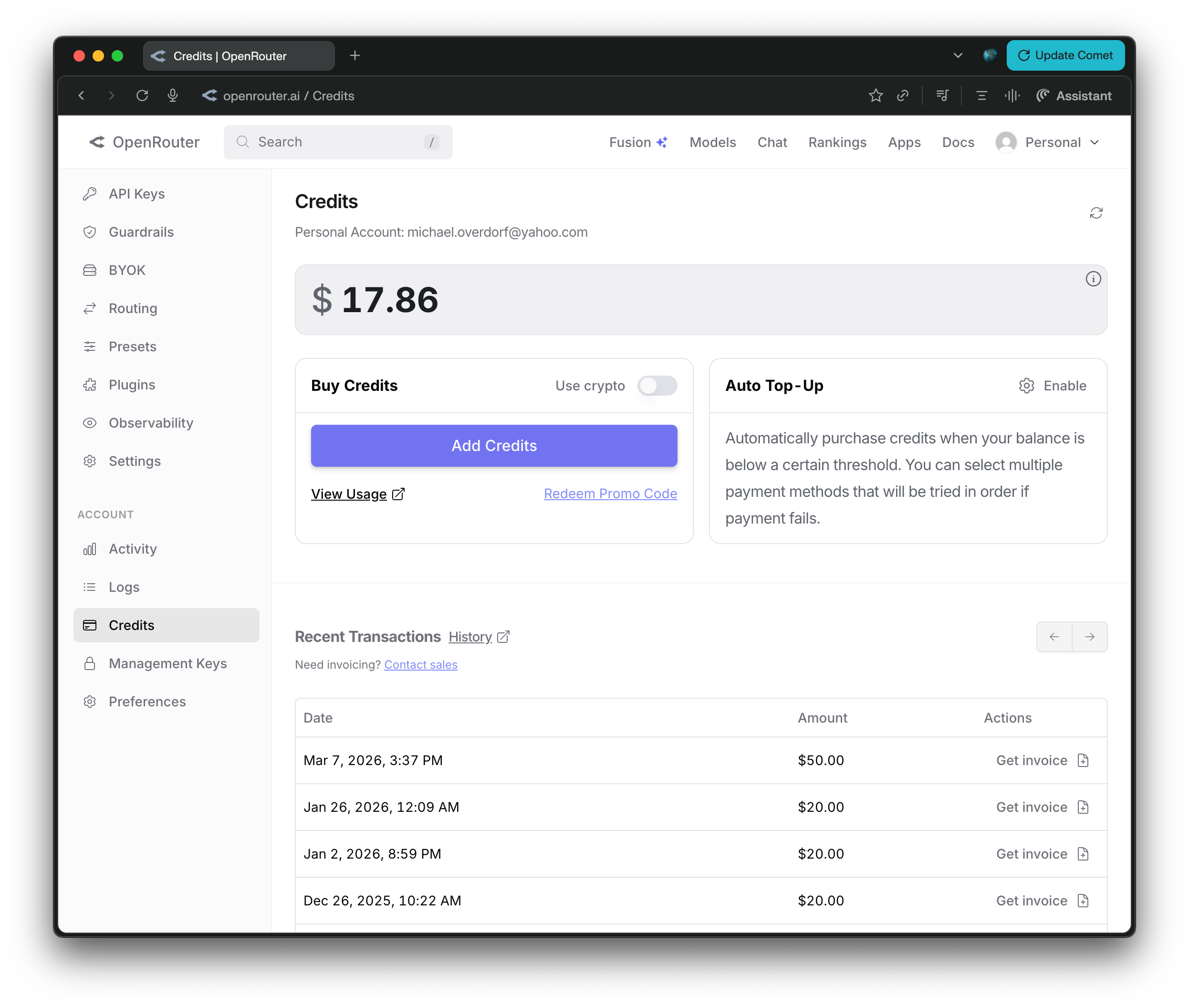Click the voice waveform icon in toolbar
The width and height of the screenshot is (1189, 1008).
coord(1012,95)
